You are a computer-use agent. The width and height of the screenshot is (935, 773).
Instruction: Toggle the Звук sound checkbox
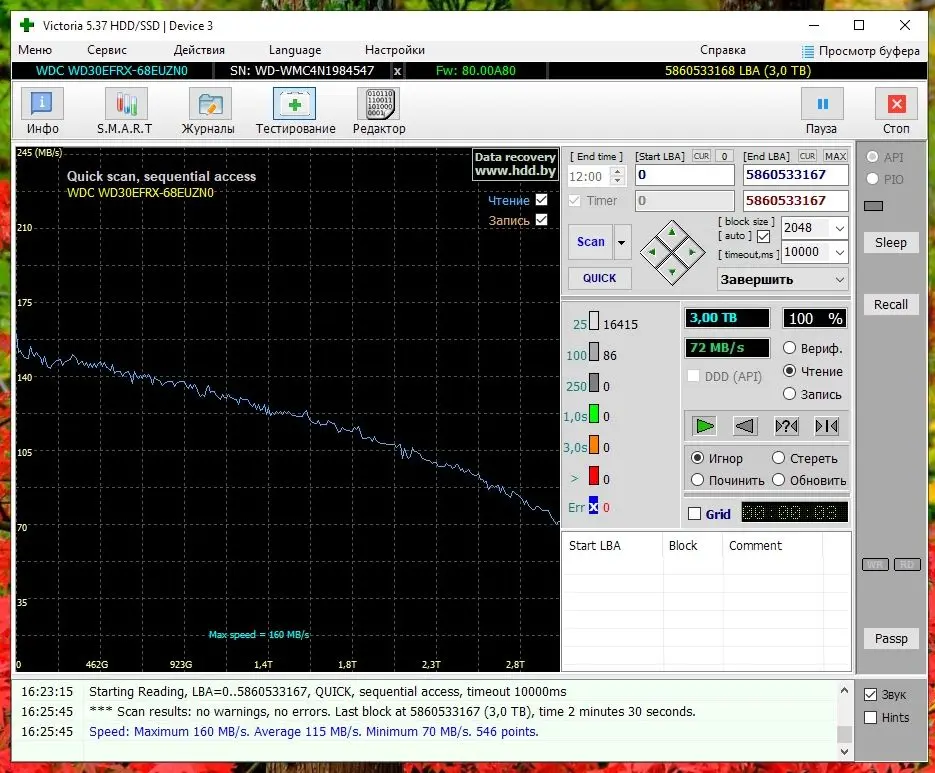point(870,695)
